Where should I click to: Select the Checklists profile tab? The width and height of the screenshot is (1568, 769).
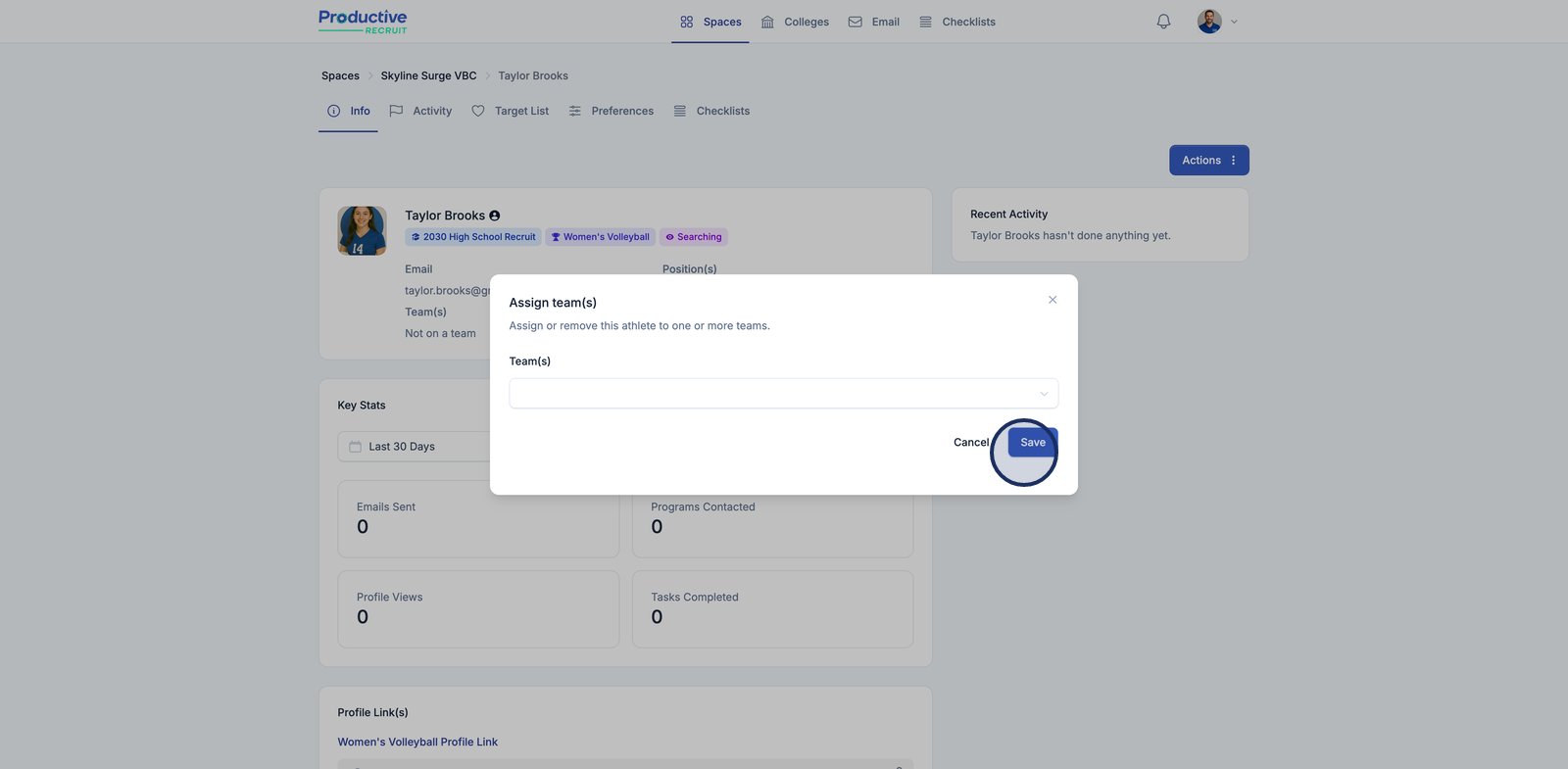tap(712, 112)
